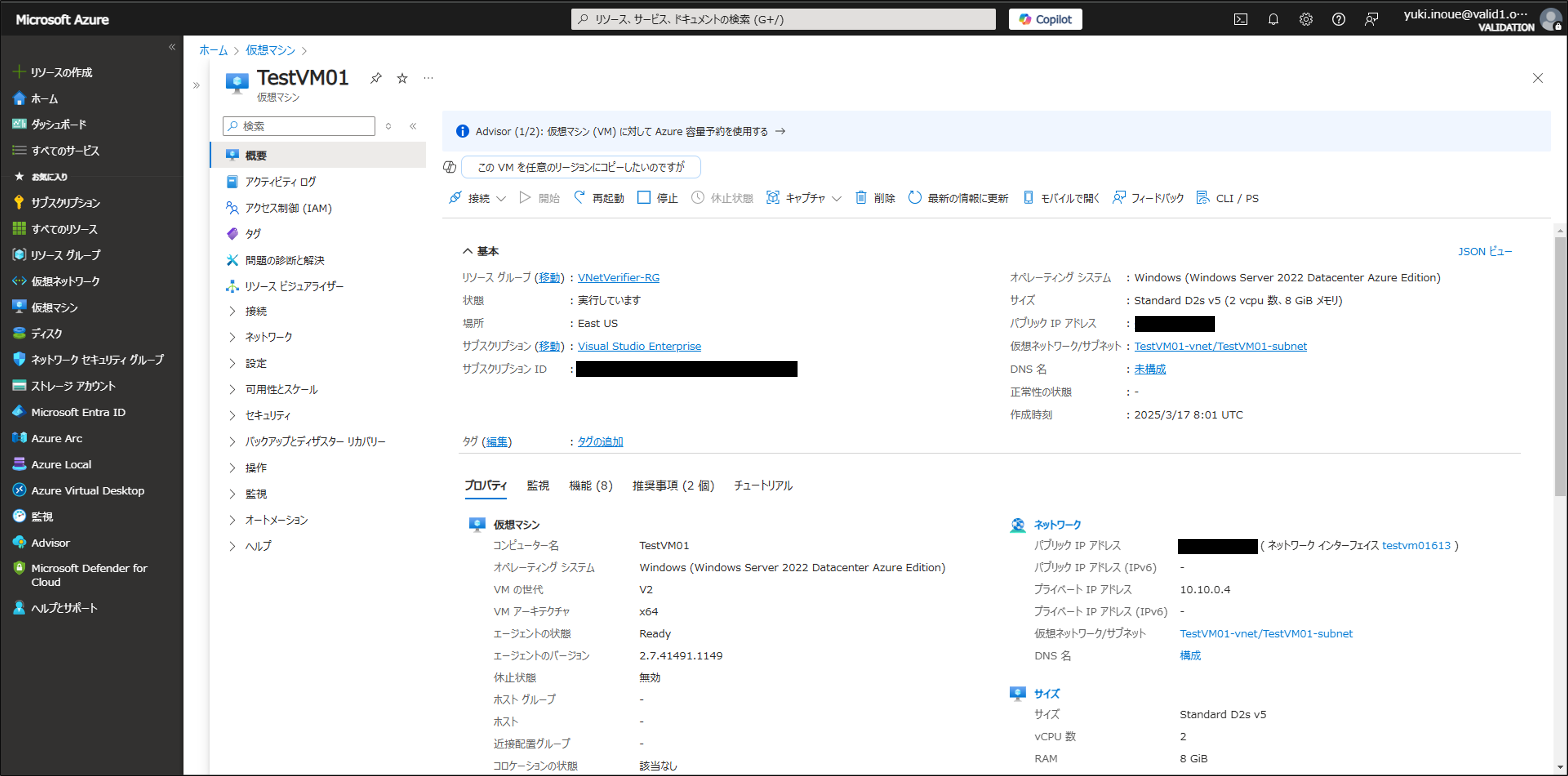The image size is (1568, 776).
Task: Open Microsoft Entra ID in sidebar
Action: (x=69, y=412)
